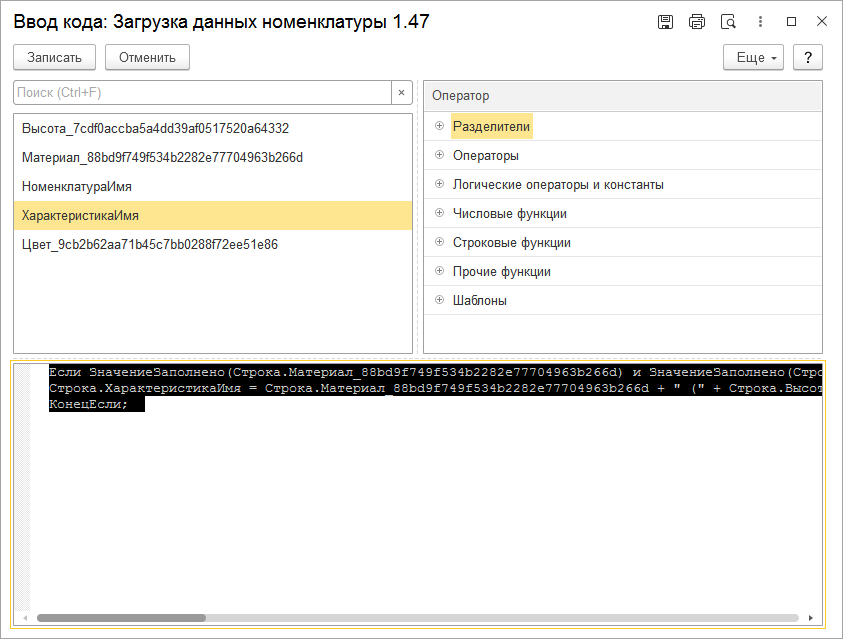Viewport: 843px width, 639px height.
Task: Expand the Строковые функции node
Action: (439, 242)
